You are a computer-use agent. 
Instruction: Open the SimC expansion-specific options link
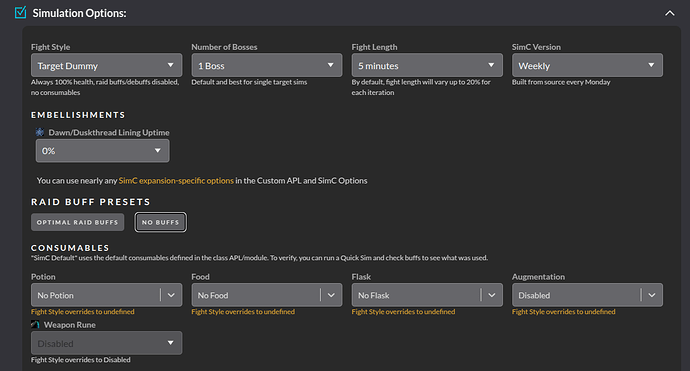point(176,180)
